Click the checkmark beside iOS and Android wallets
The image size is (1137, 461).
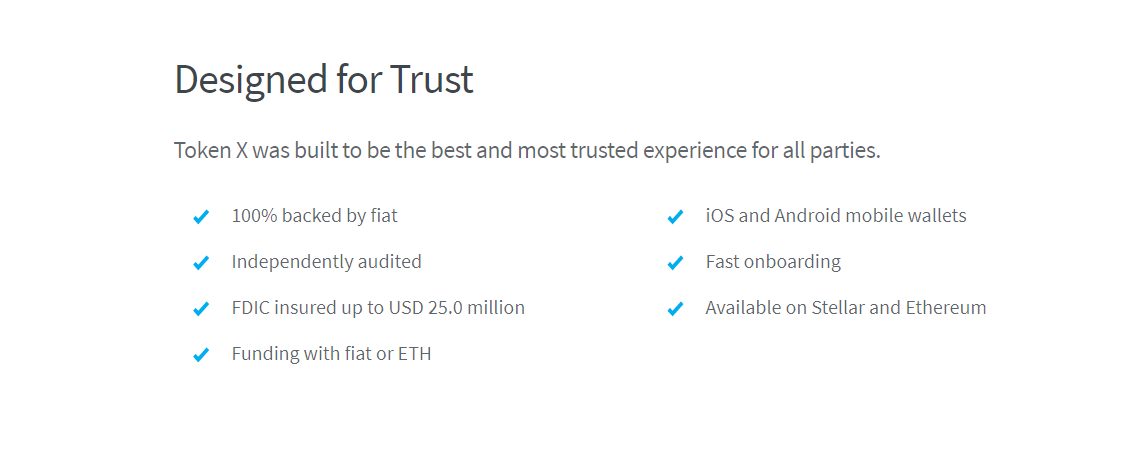pyautogui.click(x=675, y=217)
